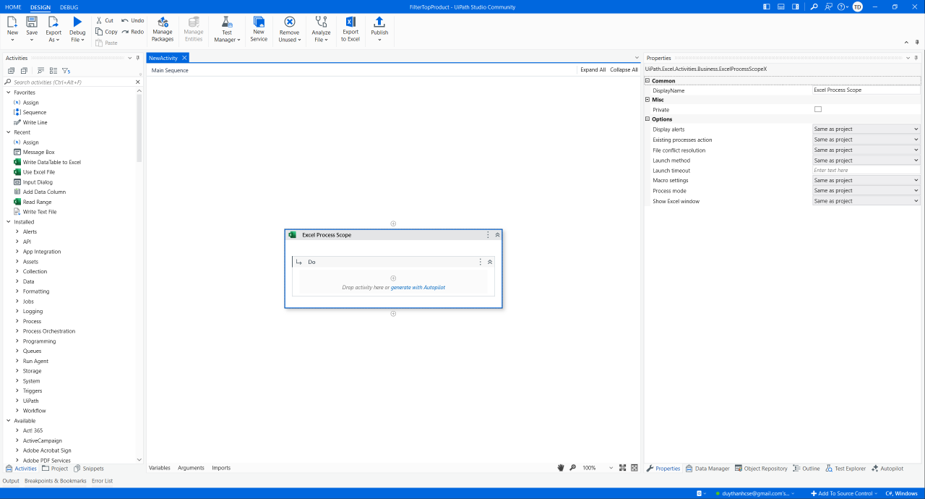Cut the selected activity
The width and height of the screenshot is (925, 499).
pos(105,21)
